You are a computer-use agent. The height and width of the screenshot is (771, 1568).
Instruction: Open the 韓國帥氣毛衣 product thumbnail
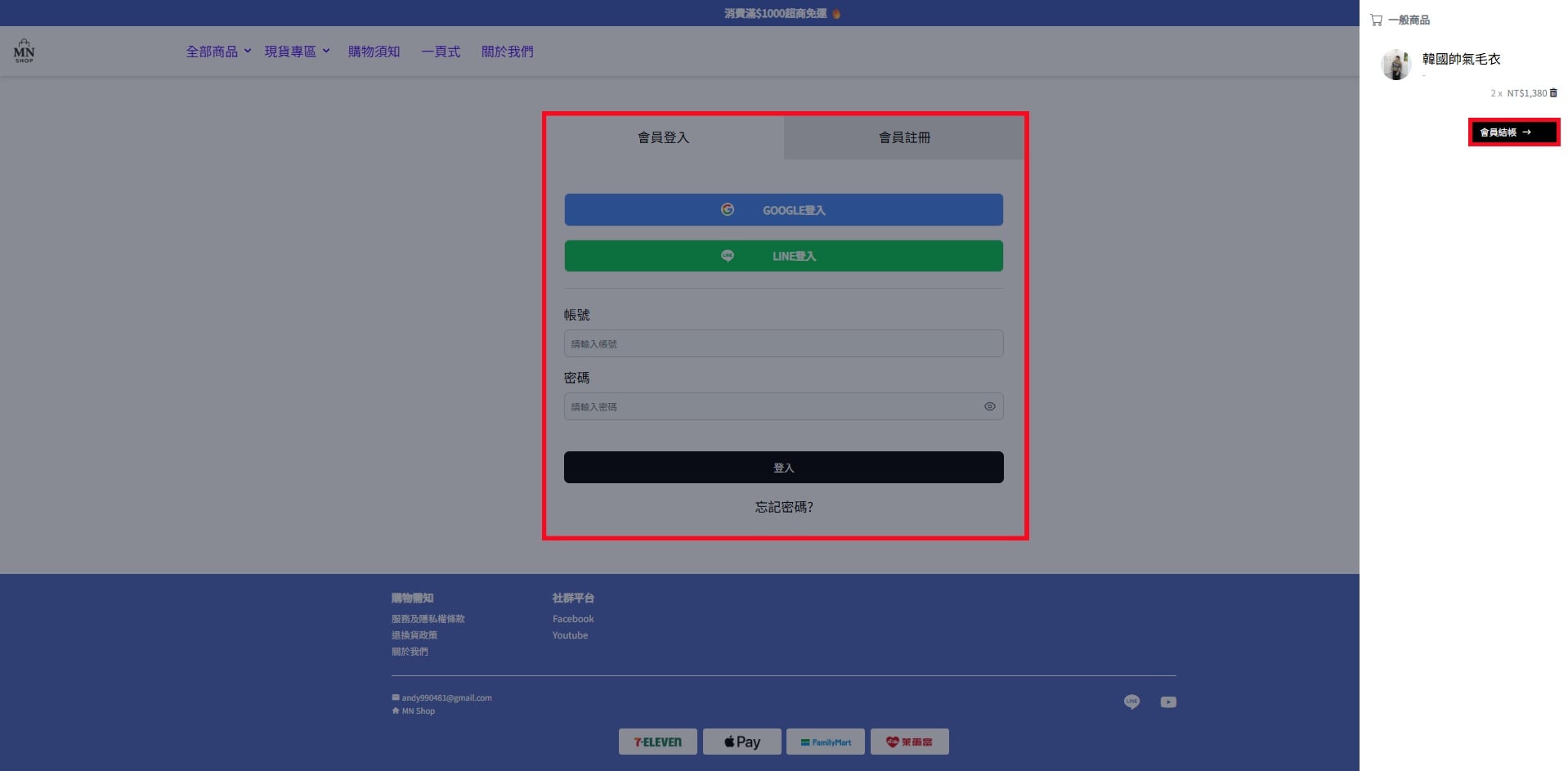[x=1396, y=65]
